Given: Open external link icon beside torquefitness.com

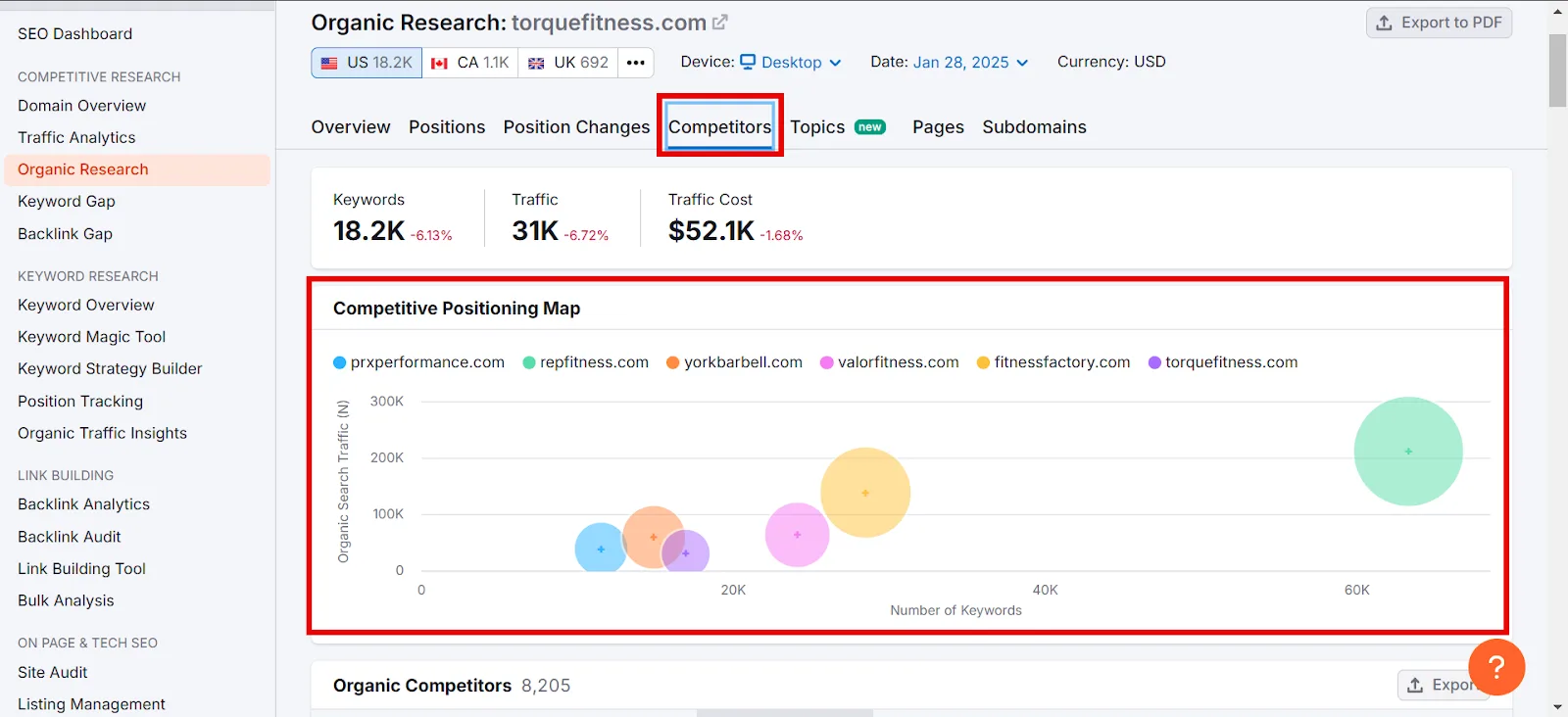Looking at the screenshot, I should pyautogui.click(x=720, y=22).
